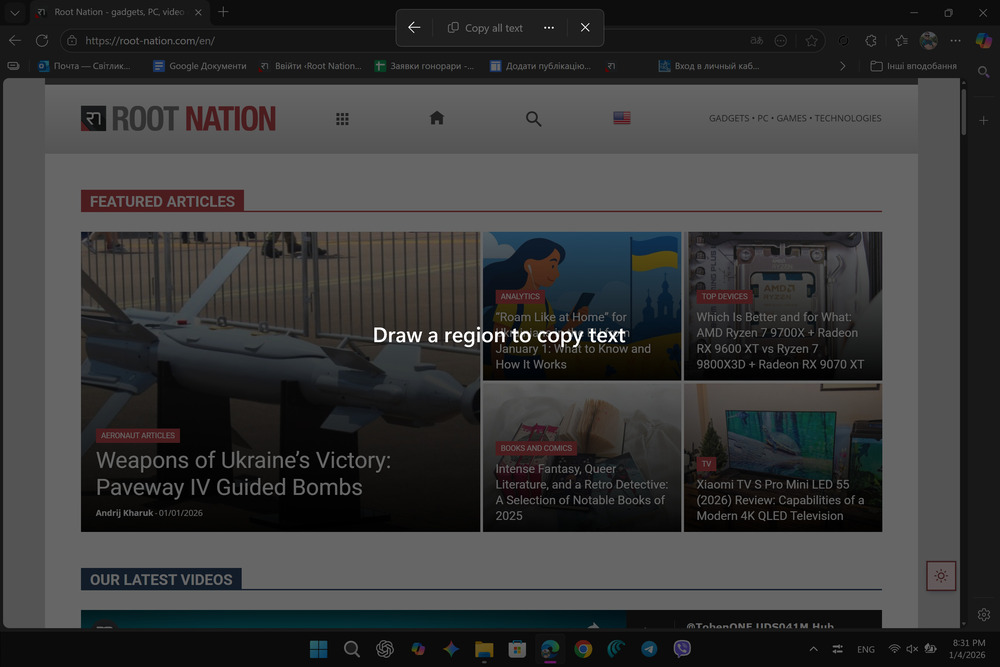Click the TOP DEVICES category tag
1000x667 pixels.
click(724, 297)
